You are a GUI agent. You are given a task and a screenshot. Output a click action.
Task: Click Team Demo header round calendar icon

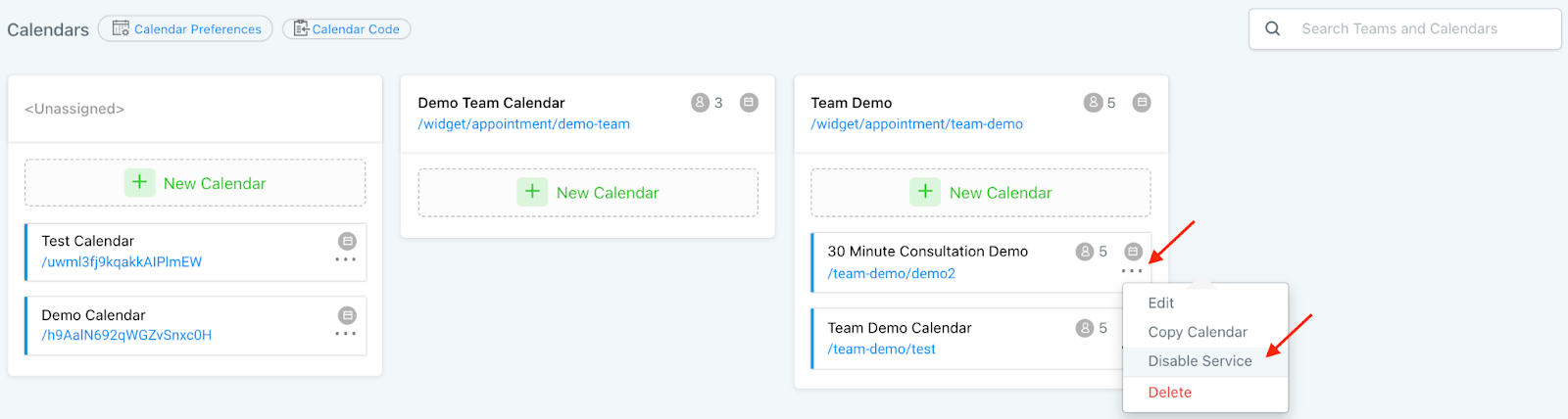coord(1142,103)
